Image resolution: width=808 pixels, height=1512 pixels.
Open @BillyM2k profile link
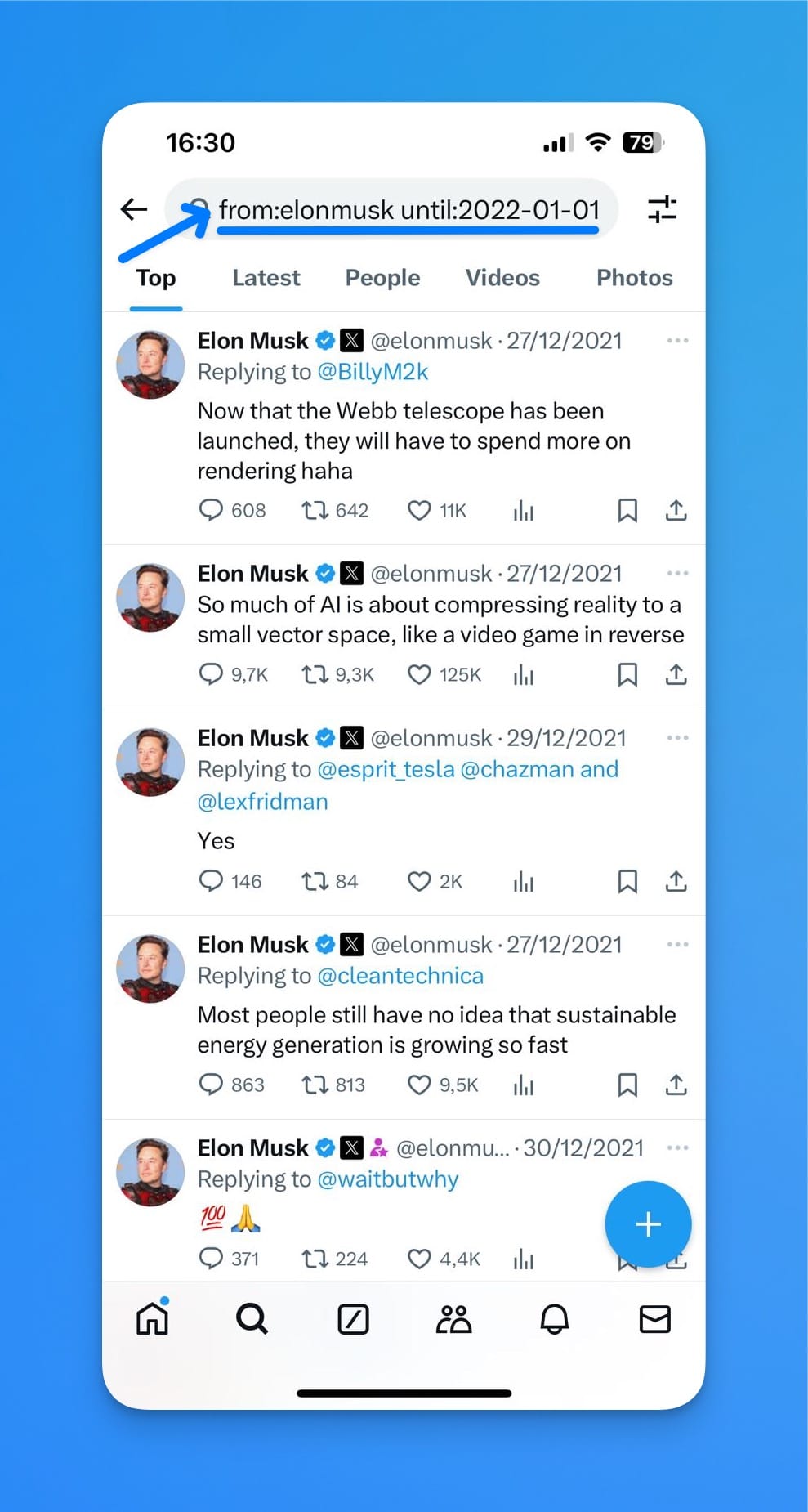pos(375,372)
